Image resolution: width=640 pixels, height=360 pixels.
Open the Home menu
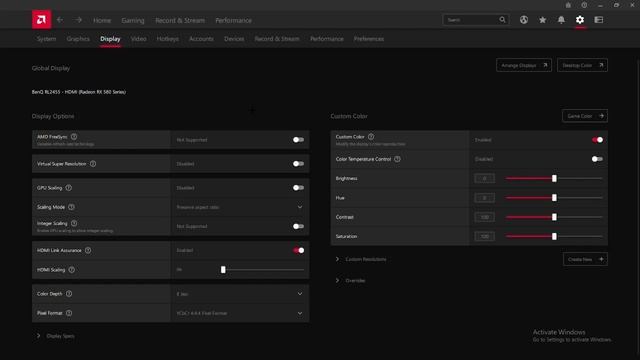pyautogui.click(x=102, y=20)
